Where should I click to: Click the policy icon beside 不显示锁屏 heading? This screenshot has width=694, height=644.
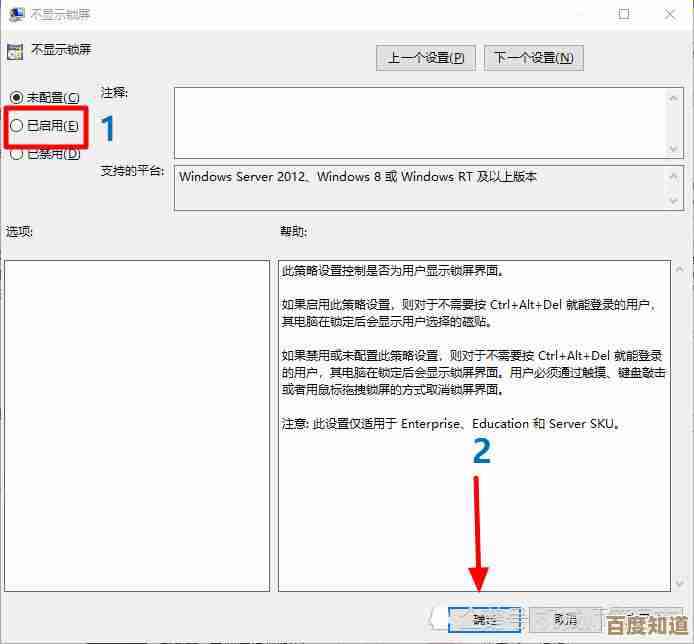point(15,52)
